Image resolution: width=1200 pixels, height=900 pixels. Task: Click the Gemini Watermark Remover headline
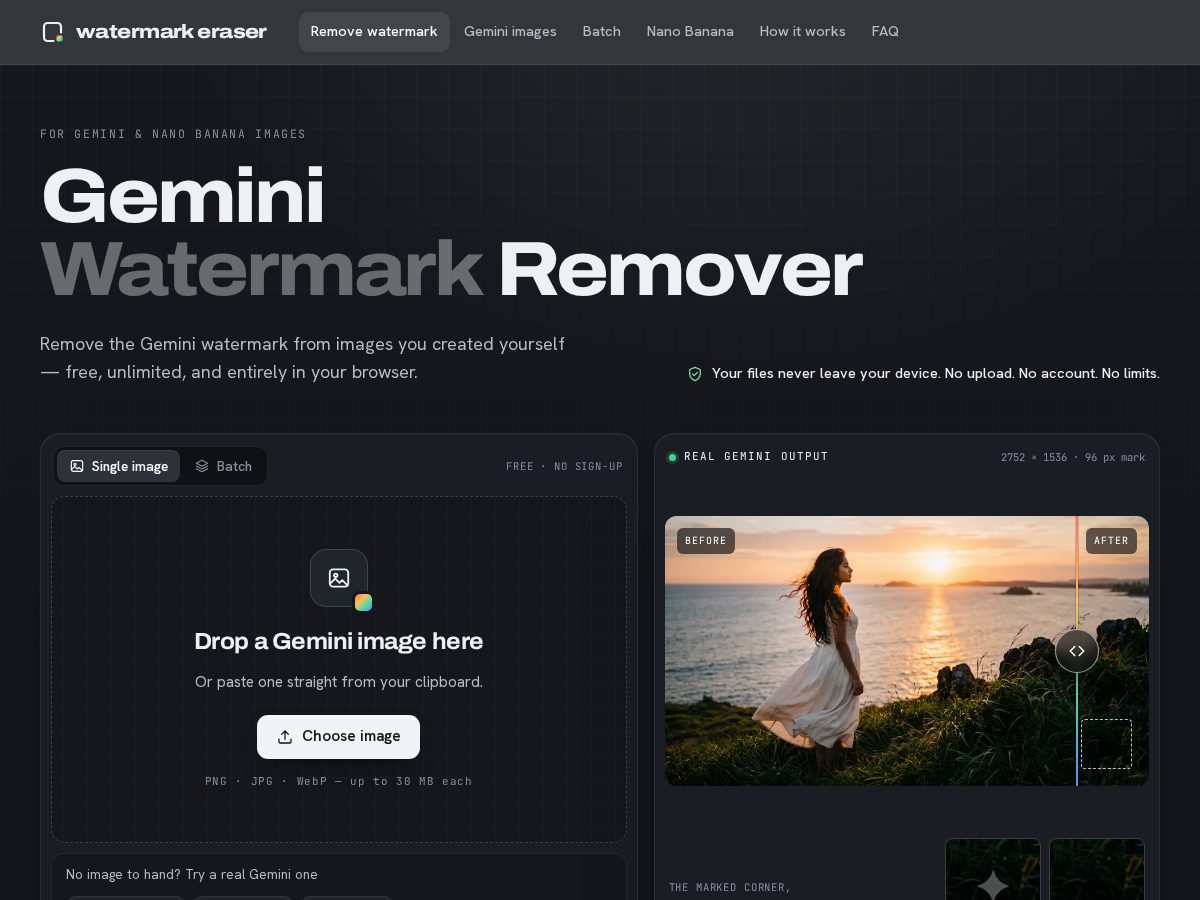[x=451, y=232]
